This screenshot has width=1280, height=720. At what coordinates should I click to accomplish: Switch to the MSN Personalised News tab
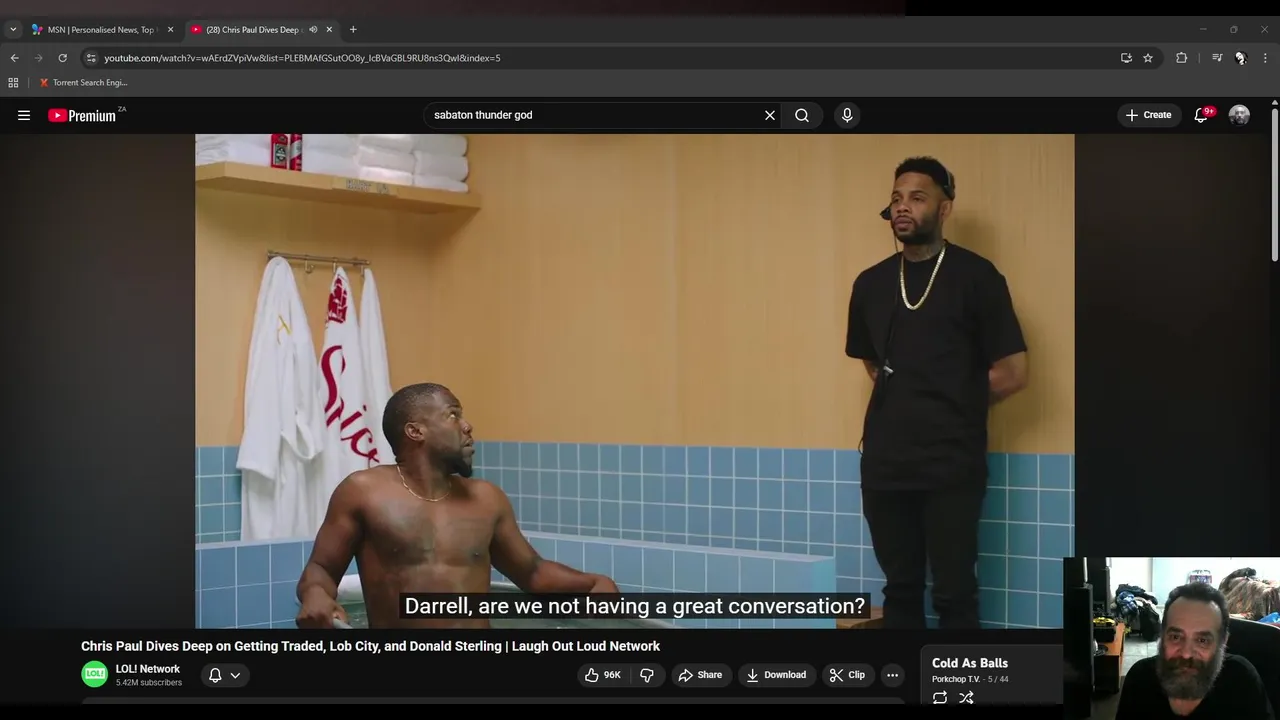102,30
